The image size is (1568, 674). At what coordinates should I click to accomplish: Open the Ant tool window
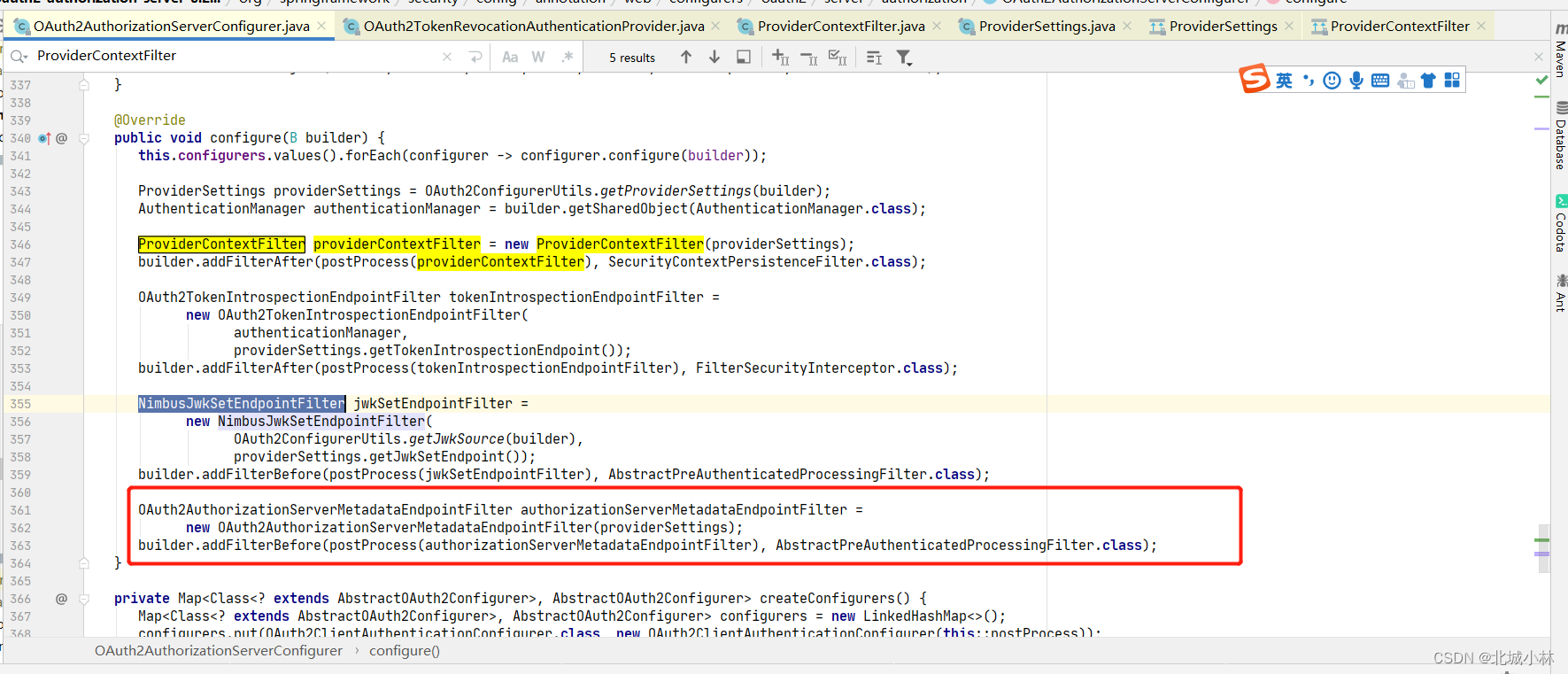point(1560,292)
